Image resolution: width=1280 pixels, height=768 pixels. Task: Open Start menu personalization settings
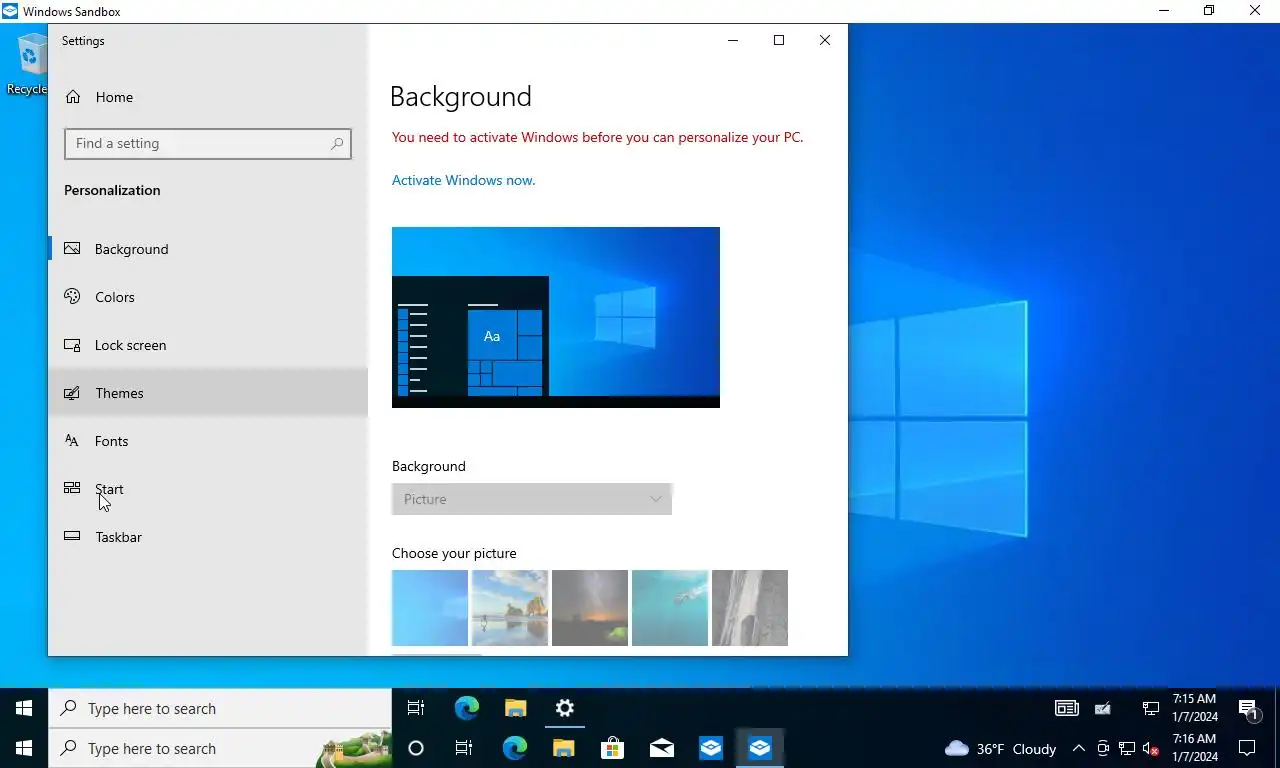pyautogui.click(x=208, y=489)
